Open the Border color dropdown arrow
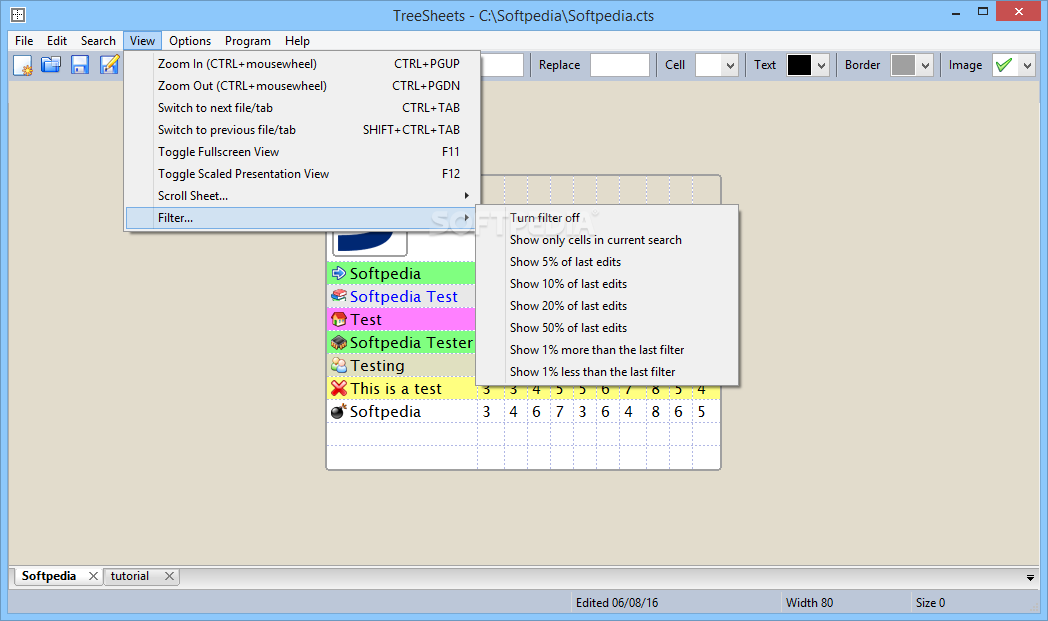Image resolution: width=1048 pixels, height=621 pixels. tap(925, 66)
